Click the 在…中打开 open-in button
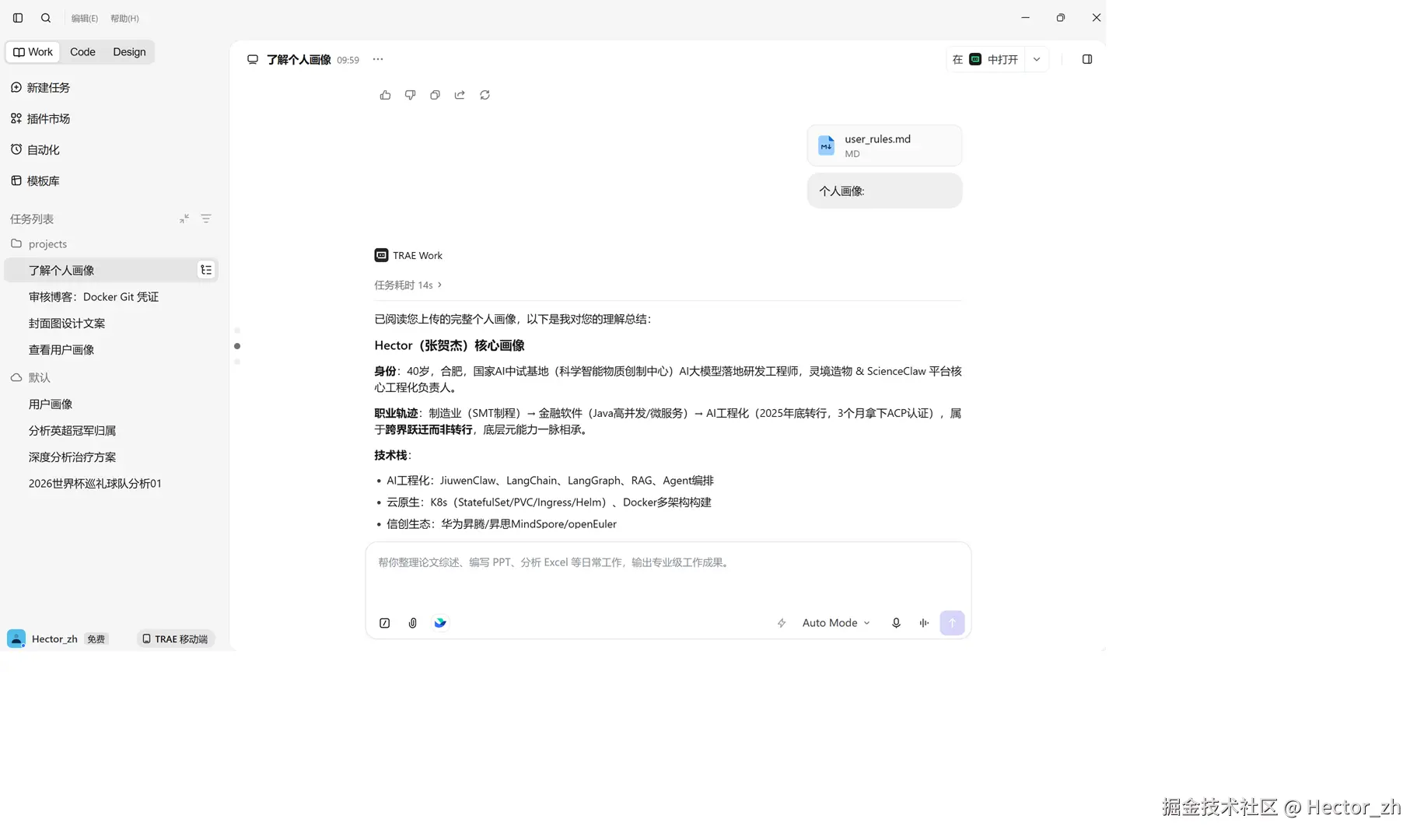Viewport: 1424px width, 840px height. (x=985, y=60)
